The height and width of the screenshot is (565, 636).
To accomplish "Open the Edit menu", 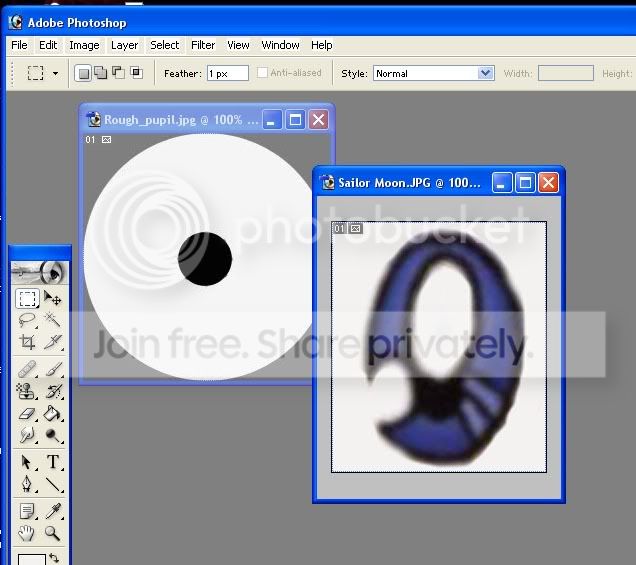I will pyautogui.click(x=48, y=45).
